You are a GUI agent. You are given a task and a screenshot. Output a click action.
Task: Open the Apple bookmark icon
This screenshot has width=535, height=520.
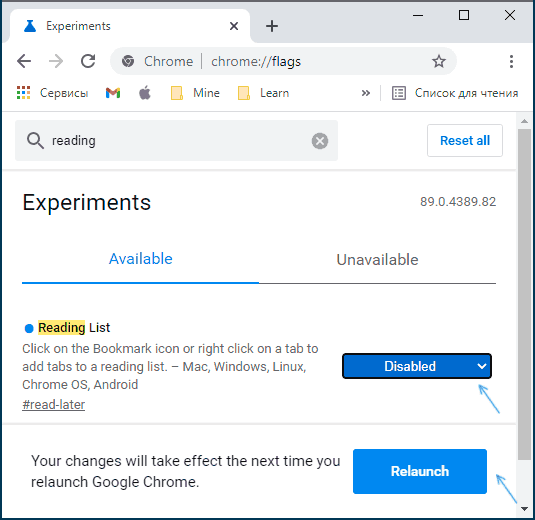tap(145, 93)
